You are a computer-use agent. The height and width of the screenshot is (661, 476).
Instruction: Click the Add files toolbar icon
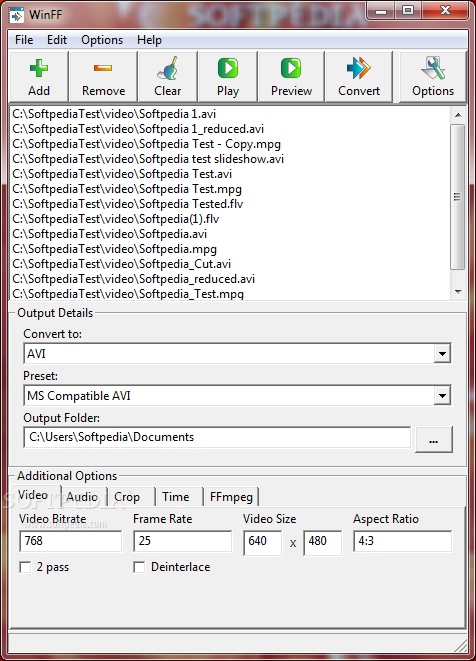39,68
